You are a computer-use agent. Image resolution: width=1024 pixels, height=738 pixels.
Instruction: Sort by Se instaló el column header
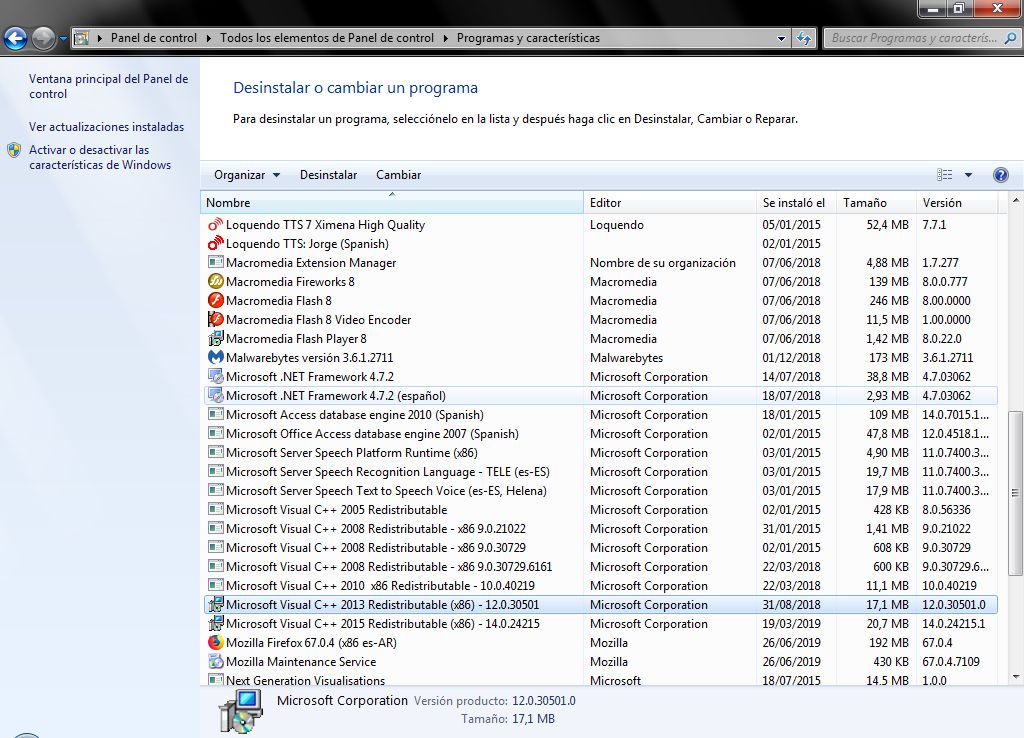[796, 202]
